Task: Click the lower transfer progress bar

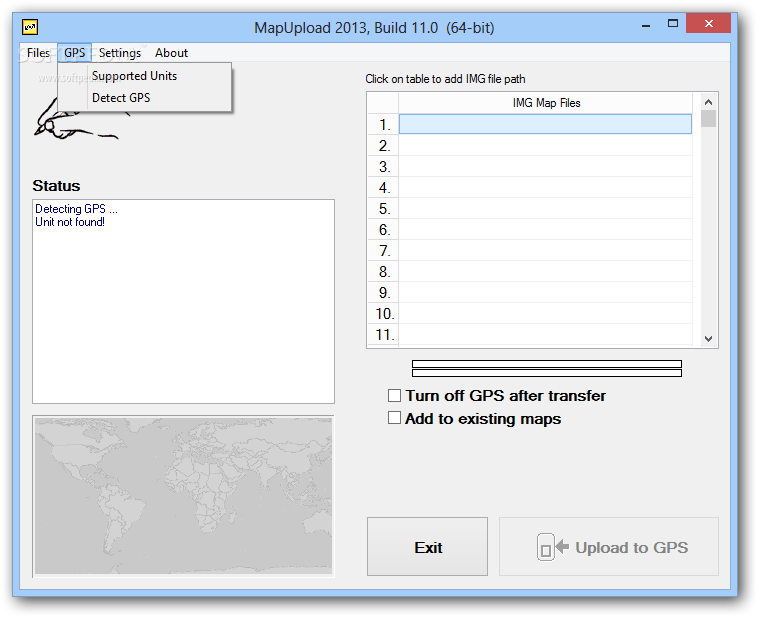Action: coord(547,373)
